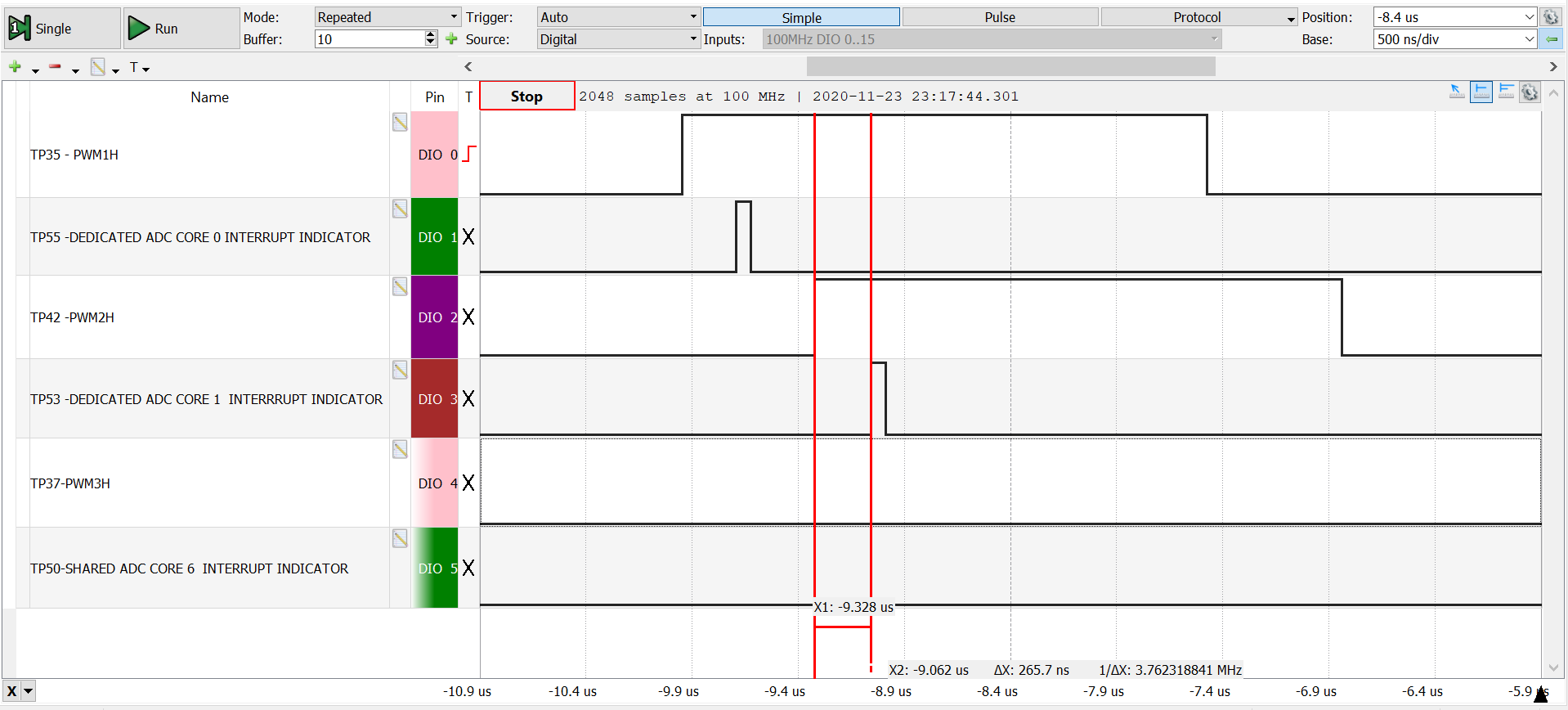
Task: Click the right arrow of the horizontal scroll bar
Action: 1553,67
